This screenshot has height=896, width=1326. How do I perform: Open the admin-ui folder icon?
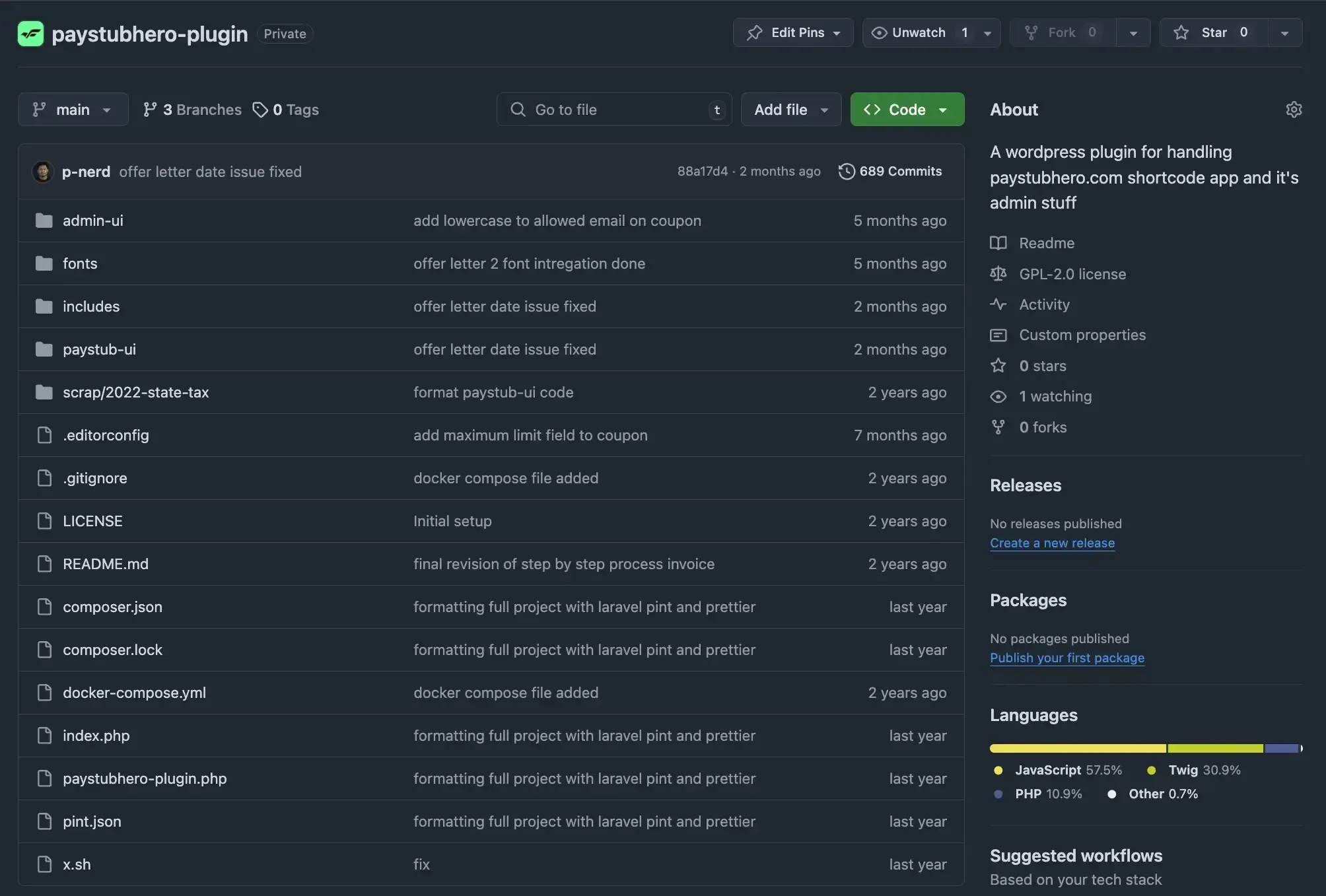pyautogui.click(x=44, y=221)
